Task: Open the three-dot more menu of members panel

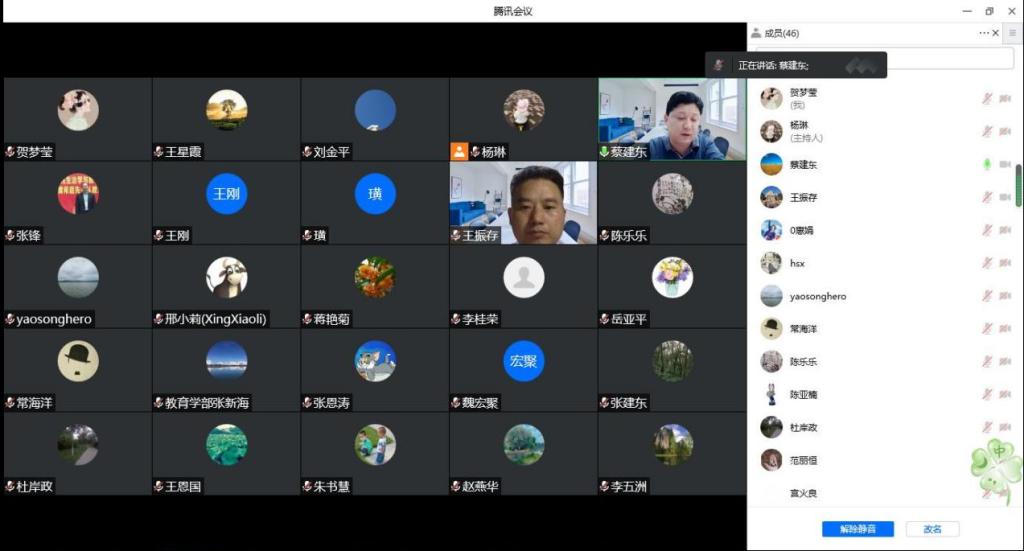Action: pyautogui.click(x=984, y=33)
